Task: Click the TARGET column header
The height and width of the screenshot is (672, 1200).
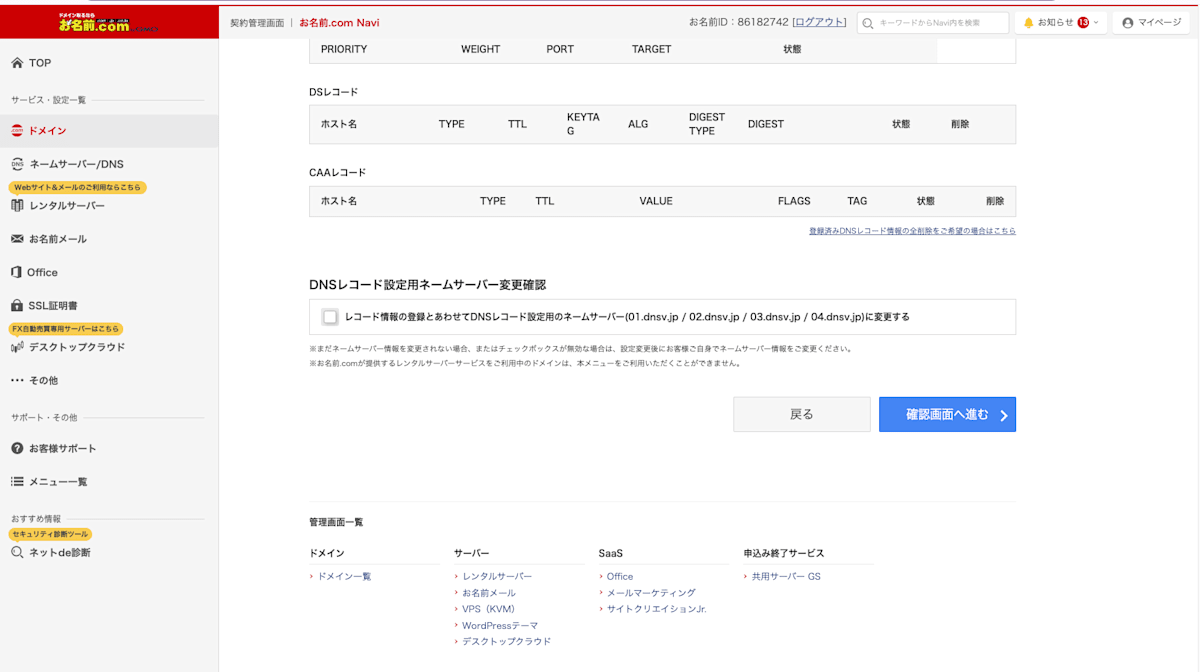Action: [652, 49]
